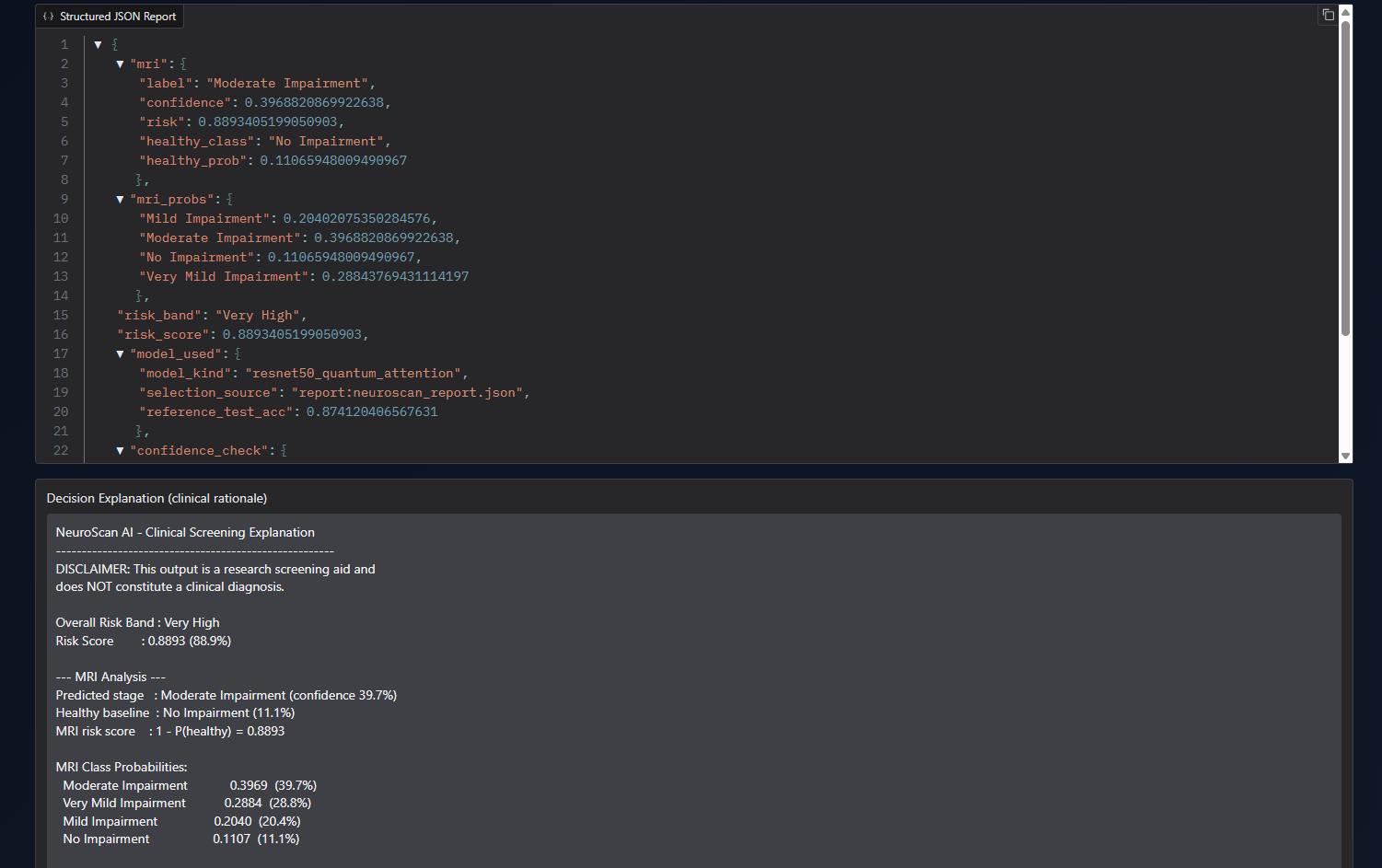Click the Predicted stage Moderate Impairment line

click(x=226, y=695)
